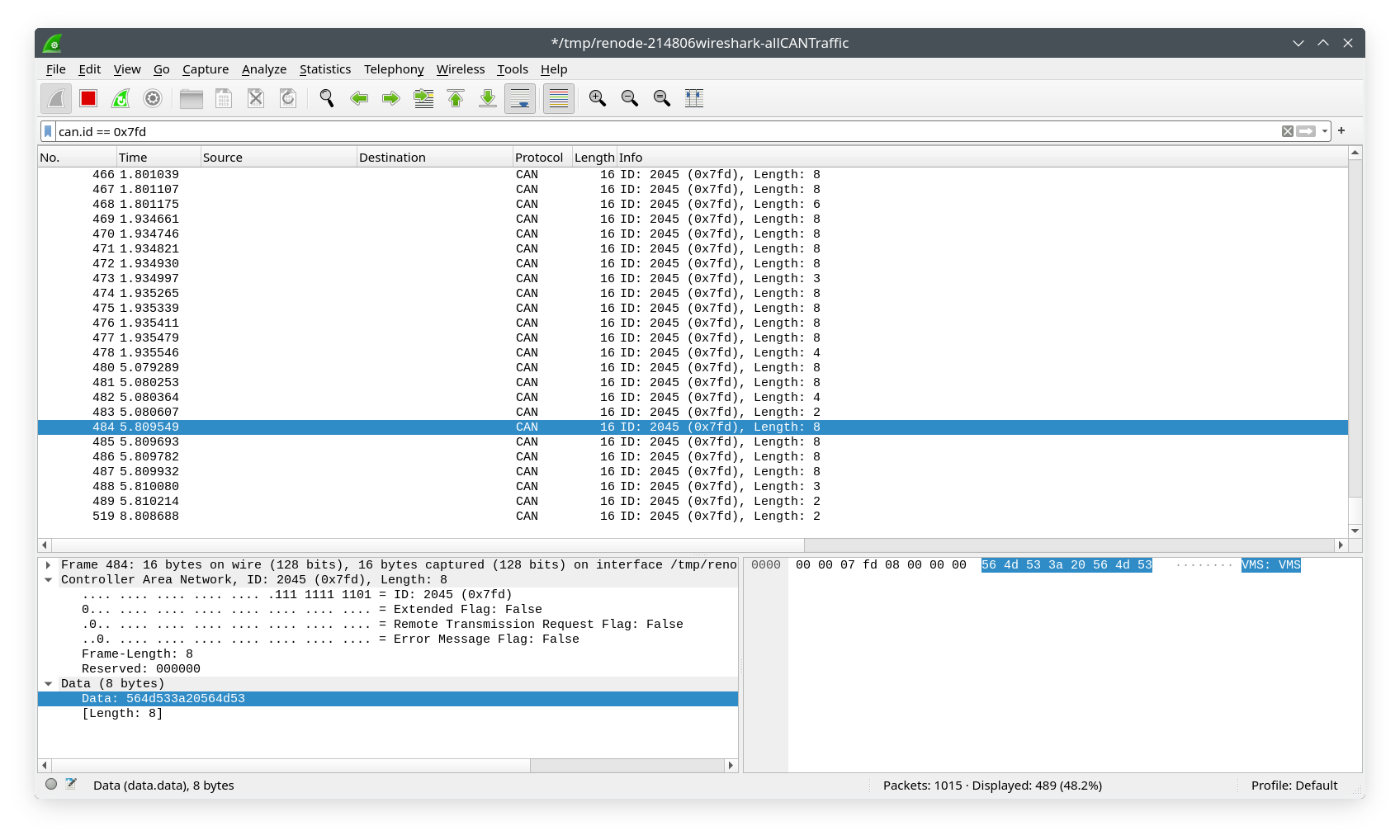This screenshot has width=1400, height=840.
Task: Click the expert information circle in status bar
Action: click(51, 784)
